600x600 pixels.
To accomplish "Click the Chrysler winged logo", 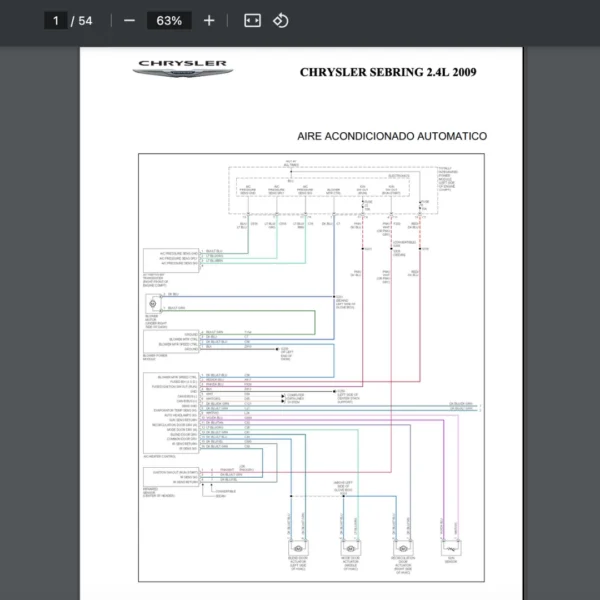I will (x=182, y=68).
